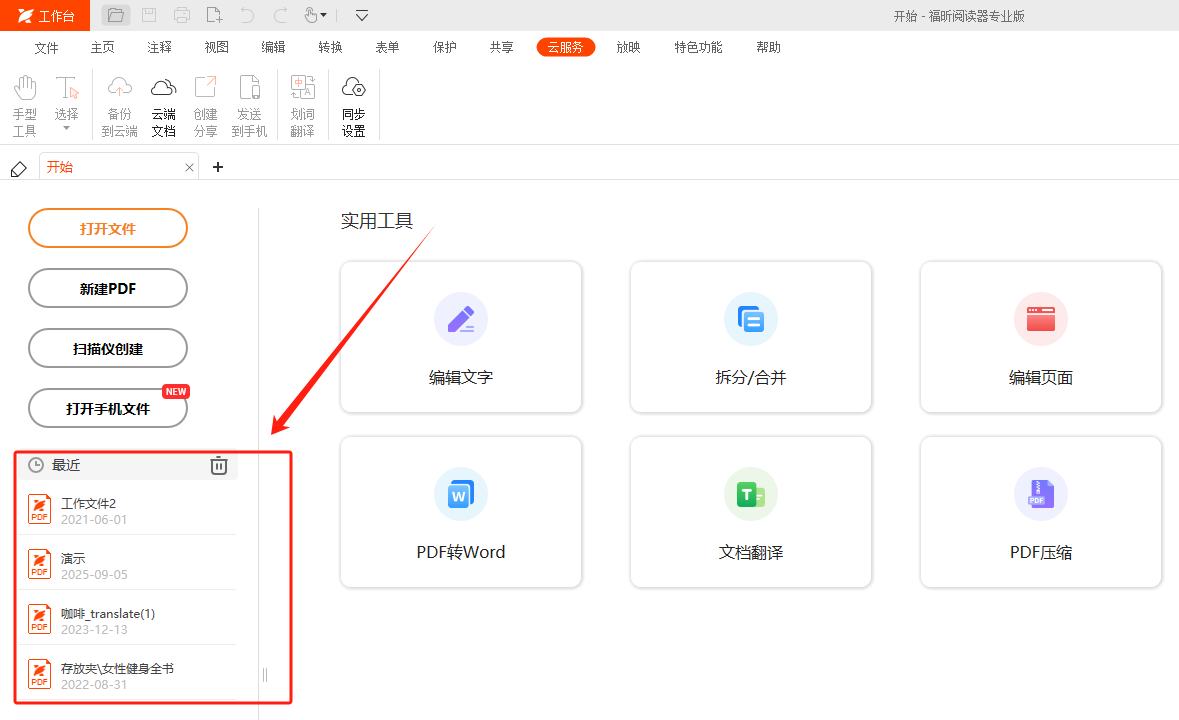Open the 编辑文字 edit text tool
Screen dimensions: 1179x720
[460, 337]
